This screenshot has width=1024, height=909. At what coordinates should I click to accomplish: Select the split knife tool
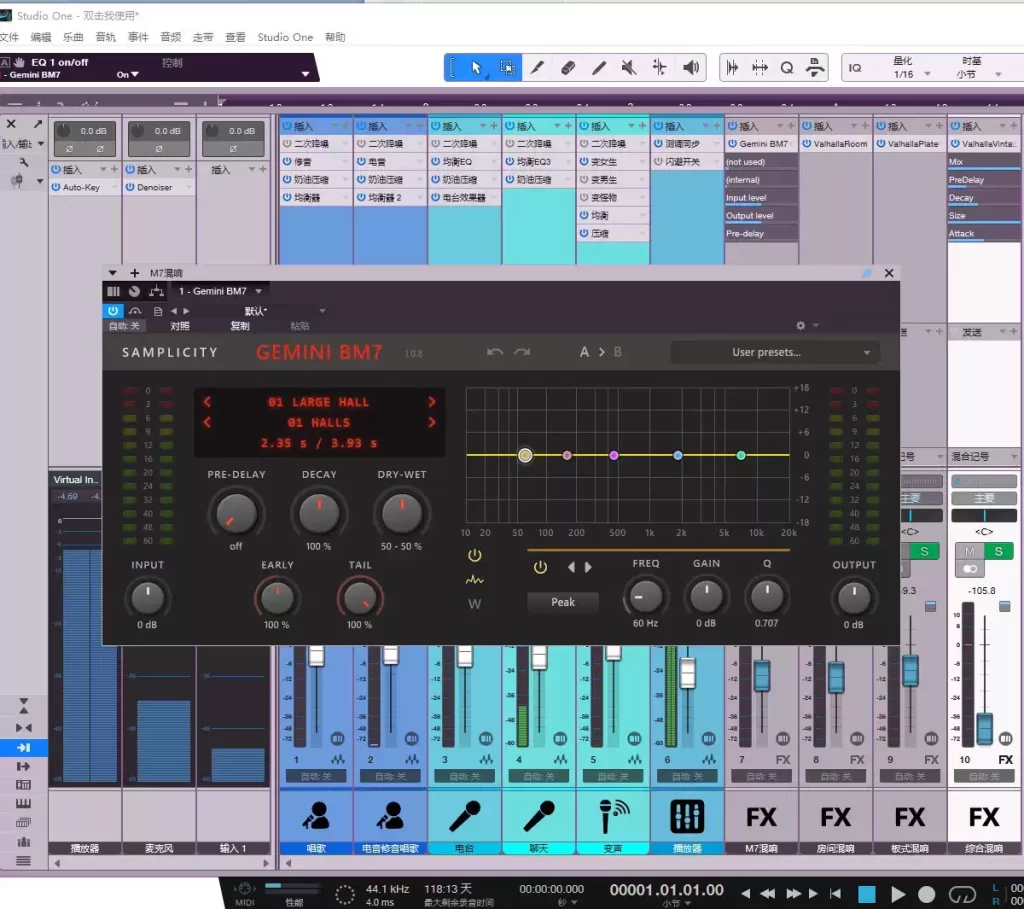click(x=537, y=67)
